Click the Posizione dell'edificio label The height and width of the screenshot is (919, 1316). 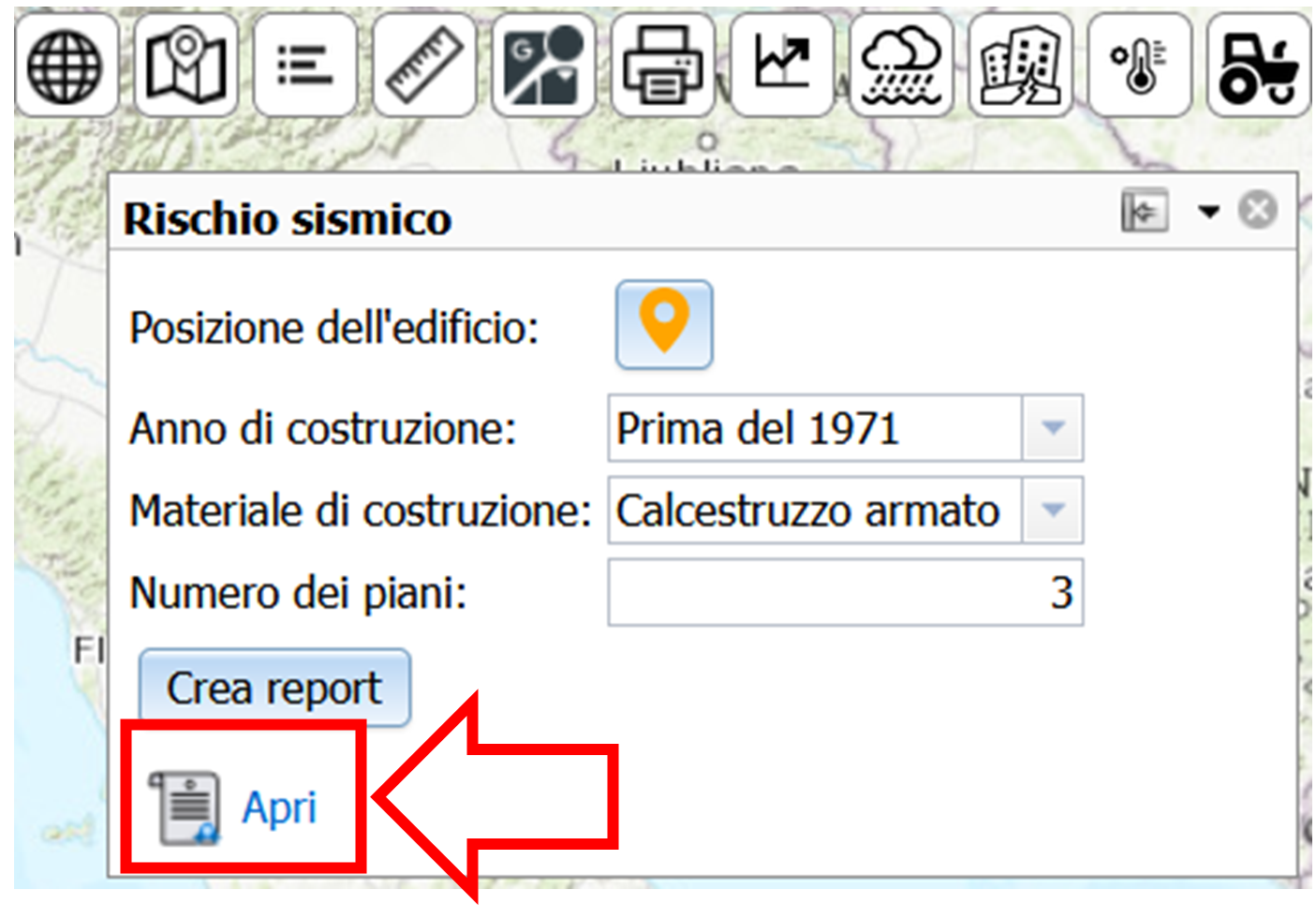[x=334, y=328]
